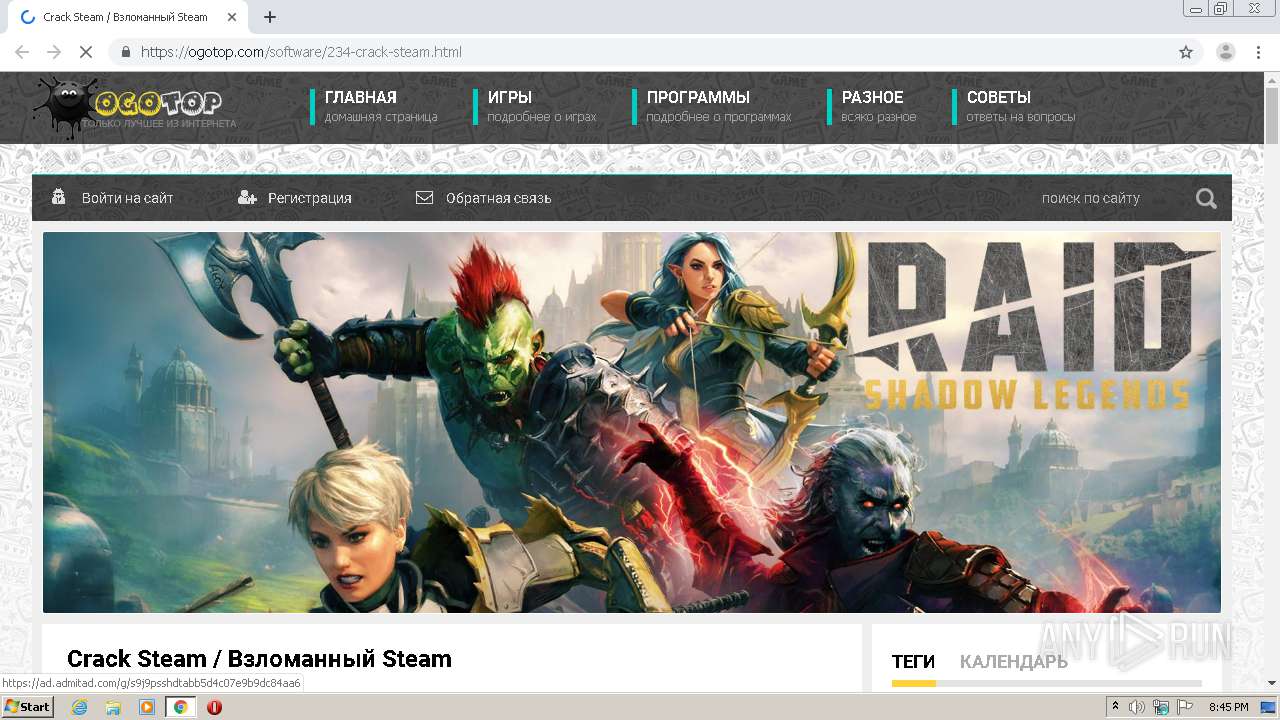1280x720 pixels.
Task: Open the Chrome profile avatar
Action: coord(1226,52)
